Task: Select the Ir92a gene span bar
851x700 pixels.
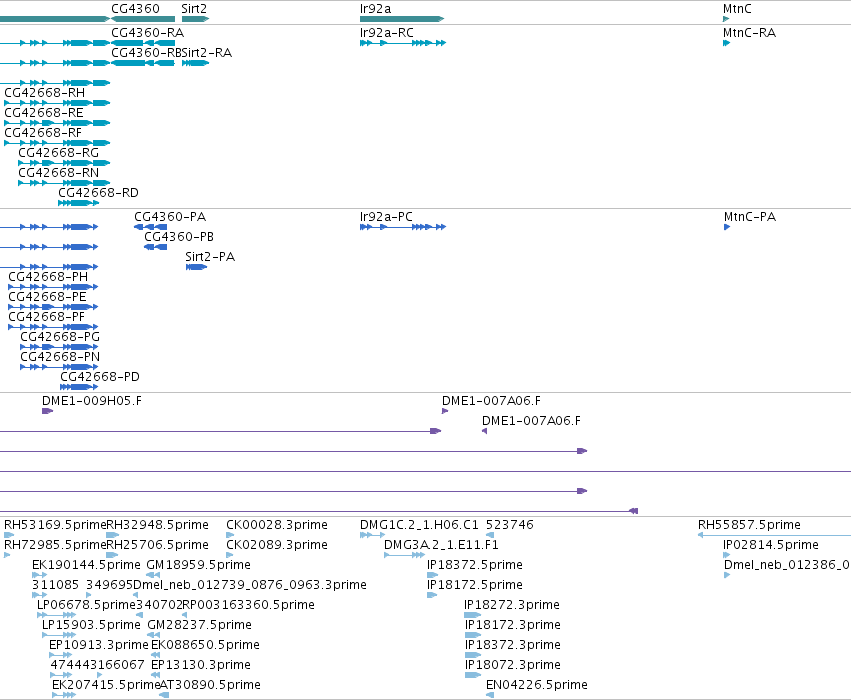Action: click(402, 19)
